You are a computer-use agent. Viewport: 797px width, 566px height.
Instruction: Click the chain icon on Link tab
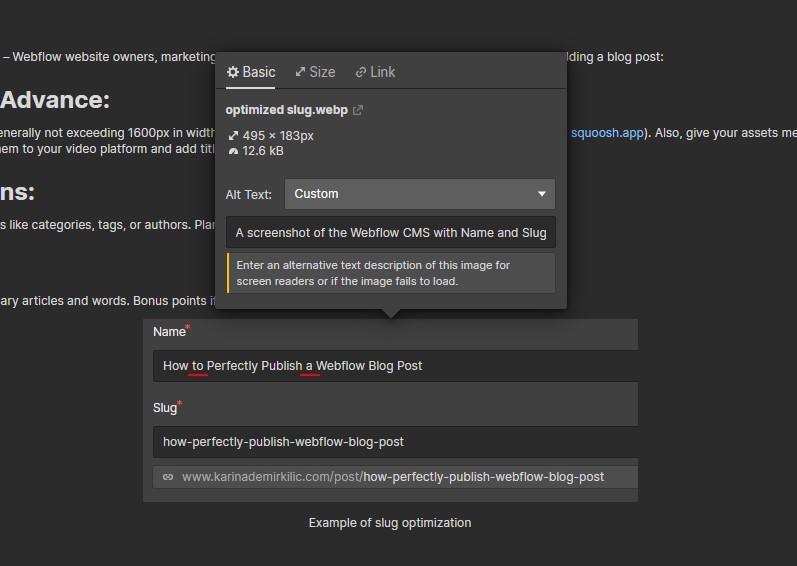pos(361,72)
